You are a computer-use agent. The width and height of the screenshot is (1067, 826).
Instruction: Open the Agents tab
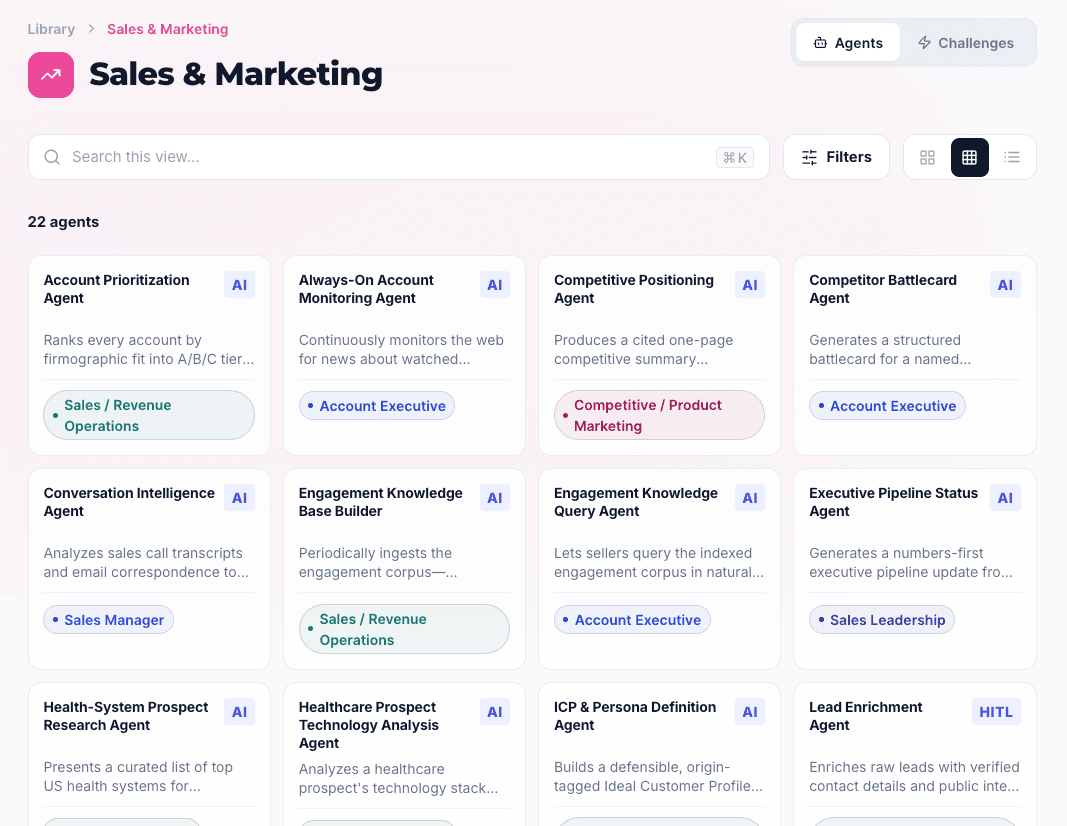click(x=848, y=43)
